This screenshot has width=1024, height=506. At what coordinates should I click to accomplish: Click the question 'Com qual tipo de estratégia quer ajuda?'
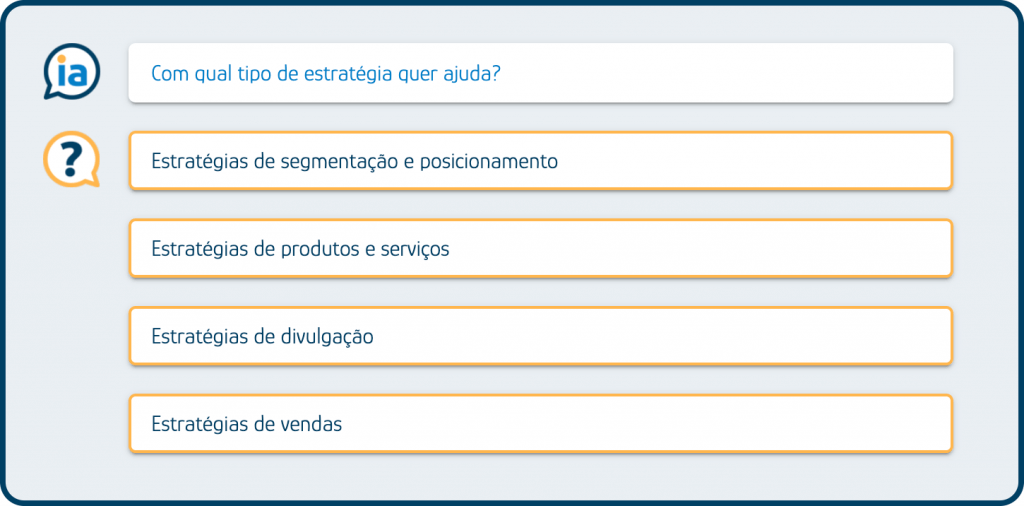[x=540, y=73]
